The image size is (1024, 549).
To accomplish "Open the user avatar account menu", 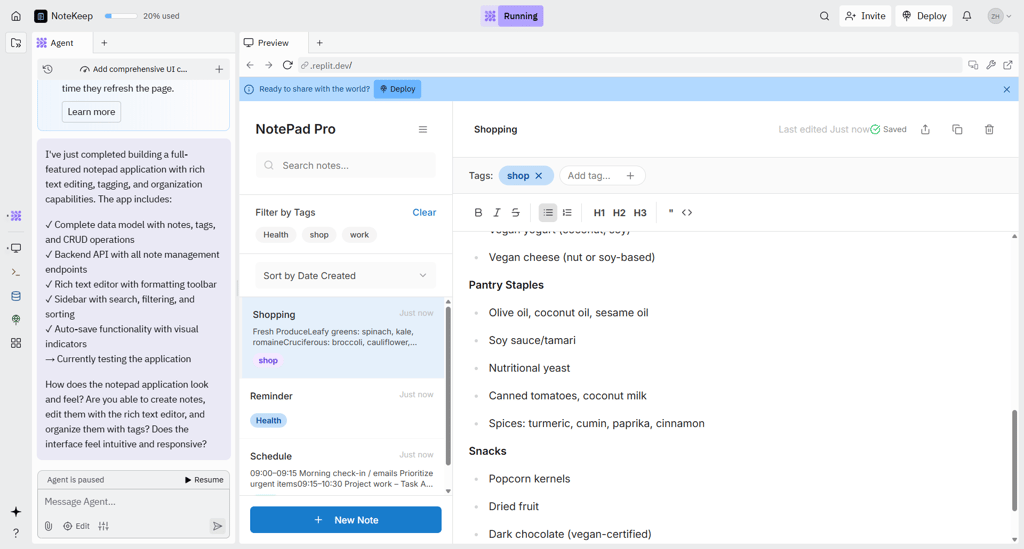I will [x=1000, y=16].
